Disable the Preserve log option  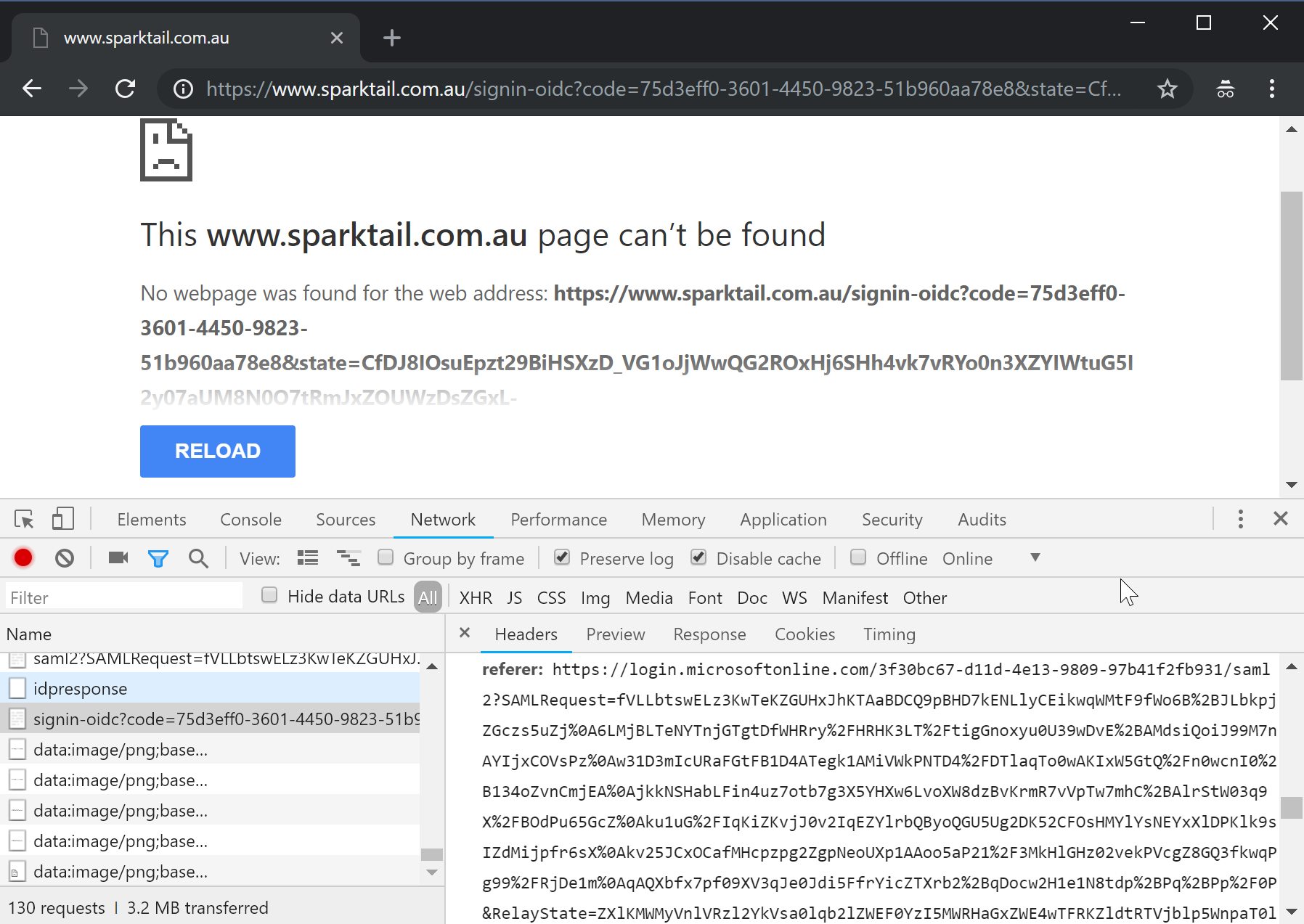pyautogui.click(x=562, y=557)
